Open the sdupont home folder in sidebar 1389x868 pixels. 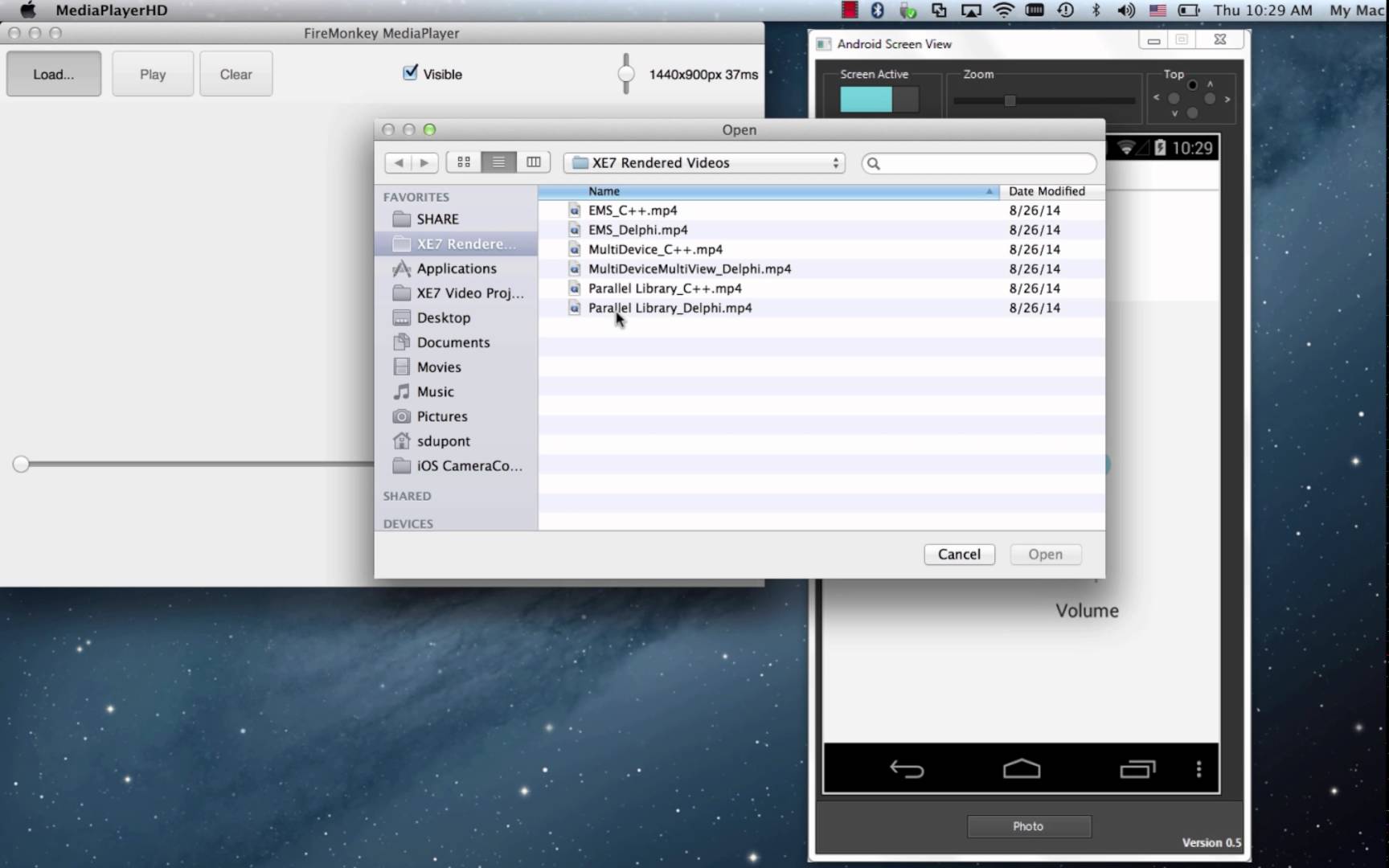pyautogui.click(x=456, y=441)
